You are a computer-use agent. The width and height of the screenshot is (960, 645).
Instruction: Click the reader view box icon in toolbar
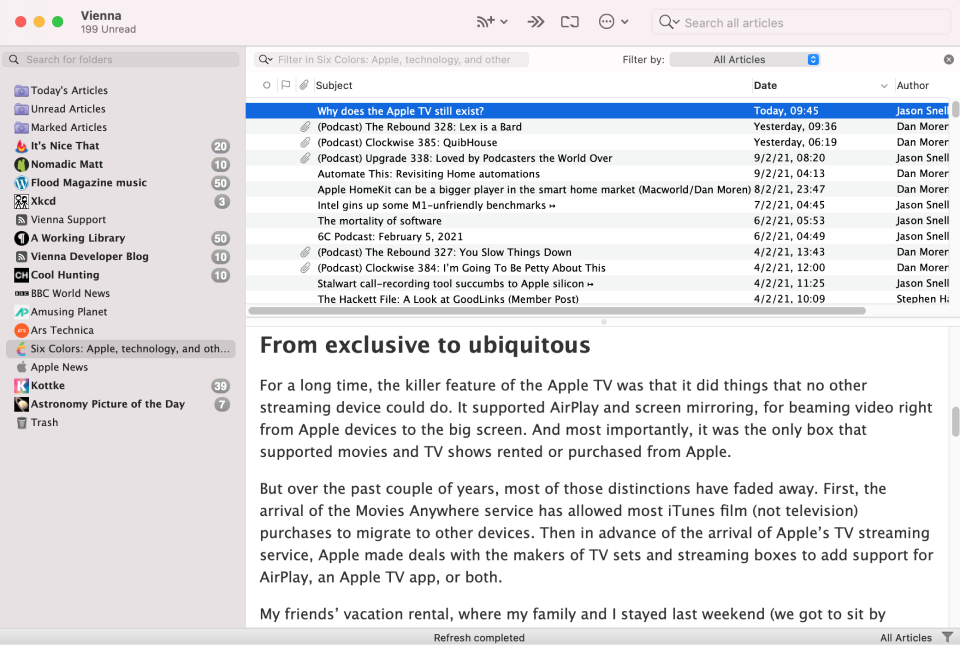click(570, 21)
